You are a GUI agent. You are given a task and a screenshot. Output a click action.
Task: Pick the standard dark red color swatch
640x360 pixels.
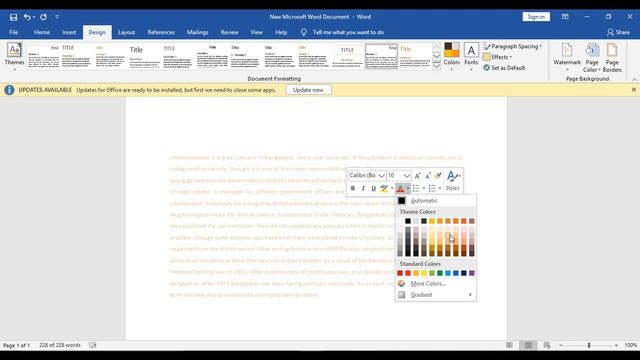tap(400, 273)
